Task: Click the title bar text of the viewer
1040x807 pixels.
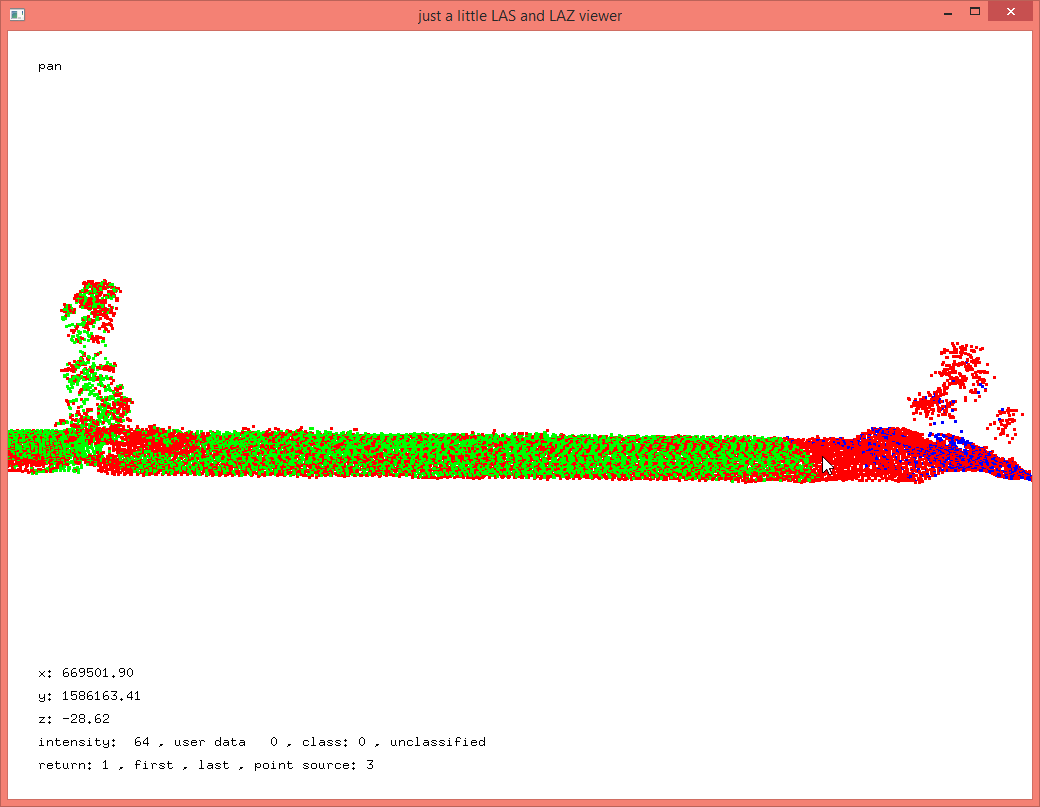Action: tap(520, 16)
